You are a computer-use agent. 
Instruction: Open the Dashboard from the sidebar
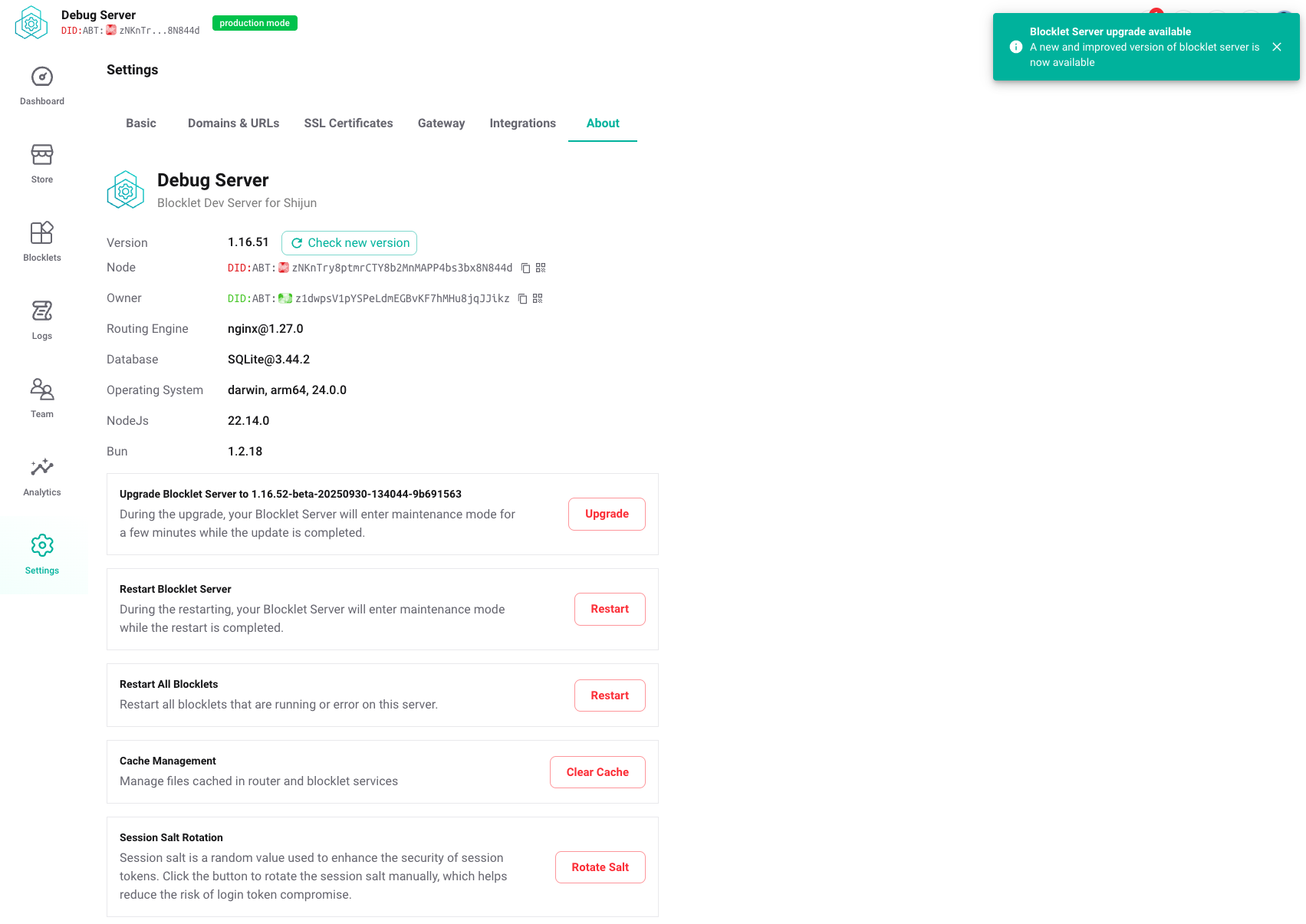tap(41, 86)
